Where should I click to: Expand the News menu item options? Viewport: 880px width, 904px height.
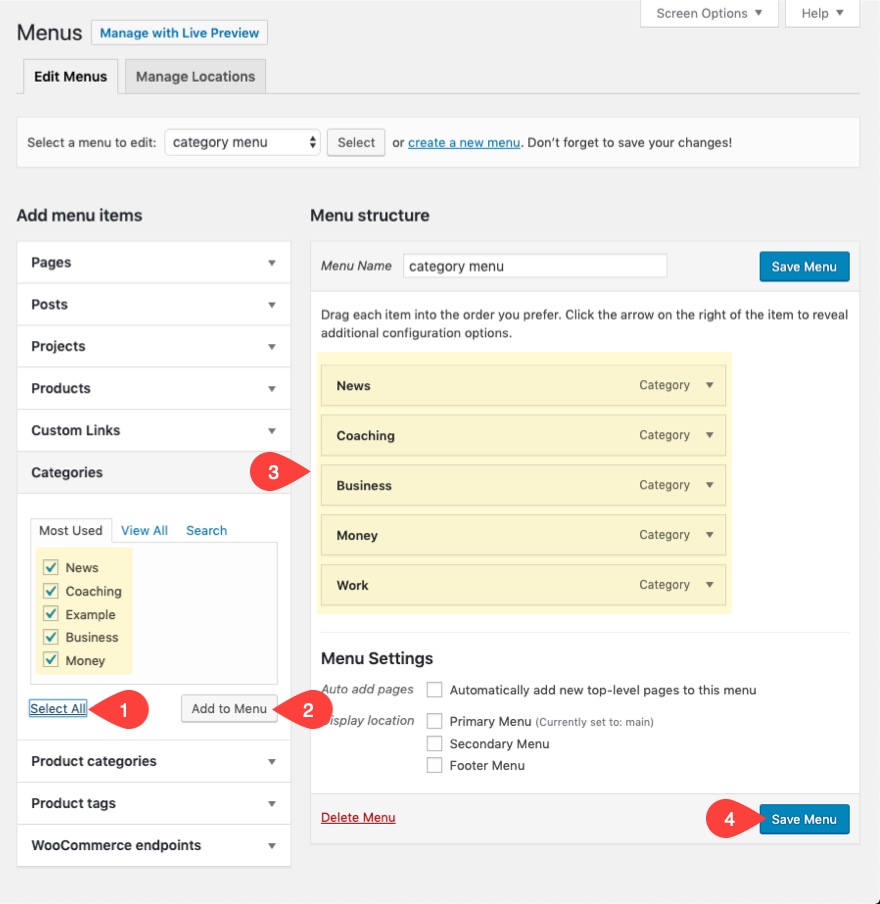709,385
